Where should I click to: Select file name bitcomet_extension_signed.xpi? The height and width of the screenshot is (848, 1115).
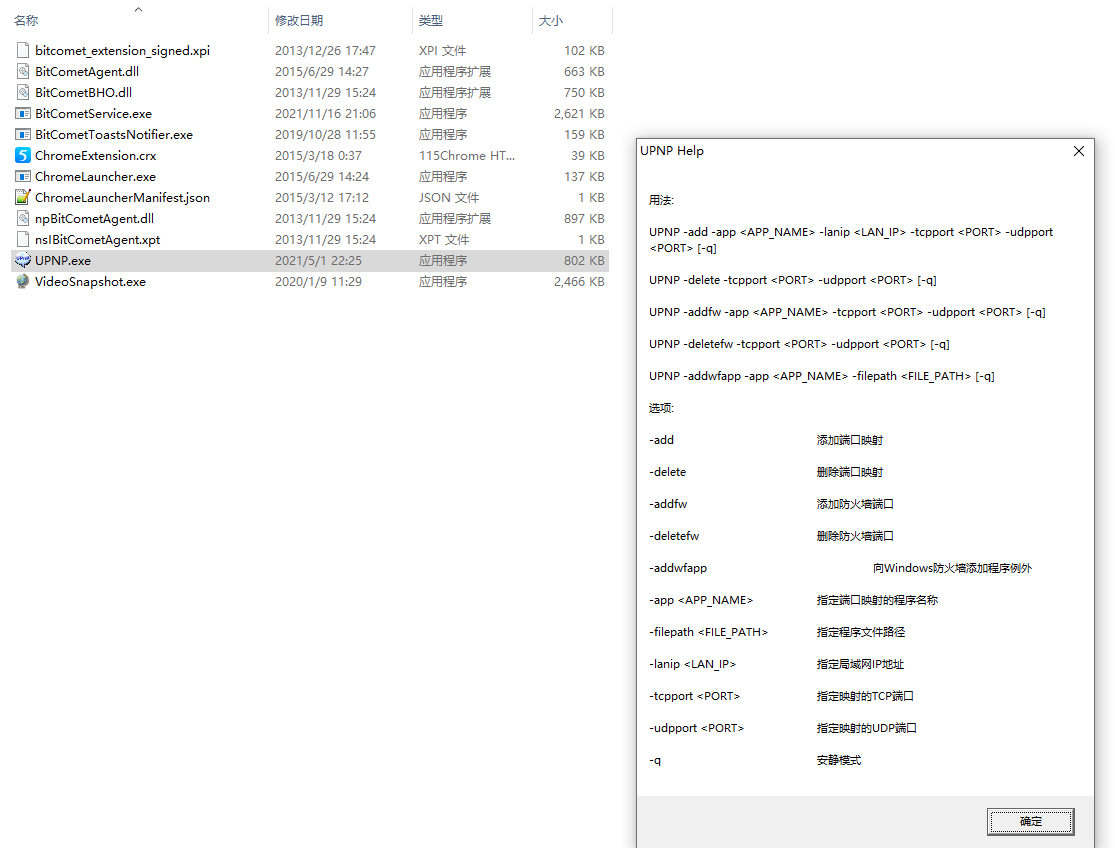(x=122, y=50)
